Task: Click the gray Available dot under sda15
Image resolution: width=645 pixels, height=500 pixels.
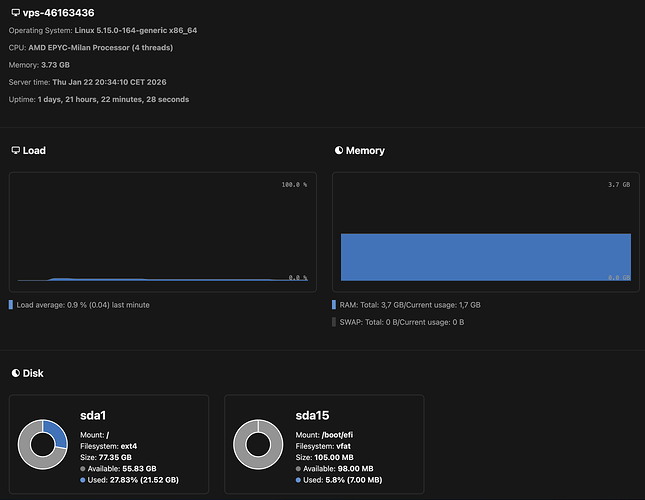Action: tap(298, 468)
